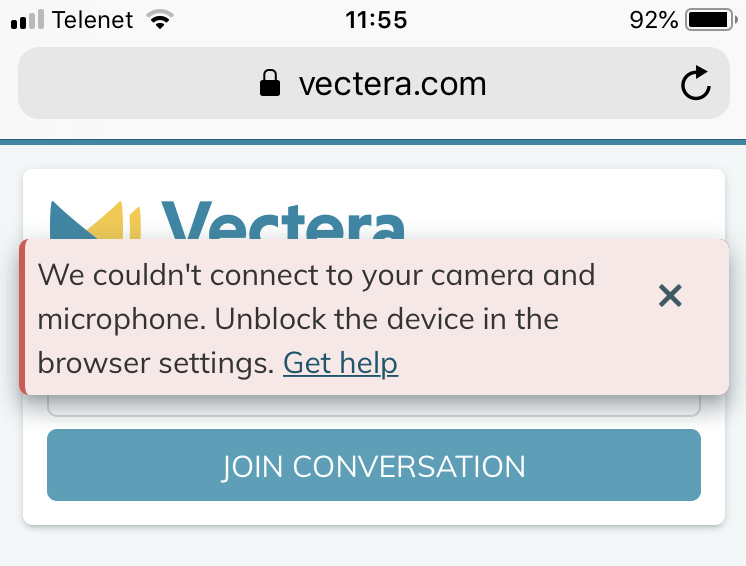746x566 pixels.
Task: Click blank page area below the card
Action: click(x=373, y=547)
